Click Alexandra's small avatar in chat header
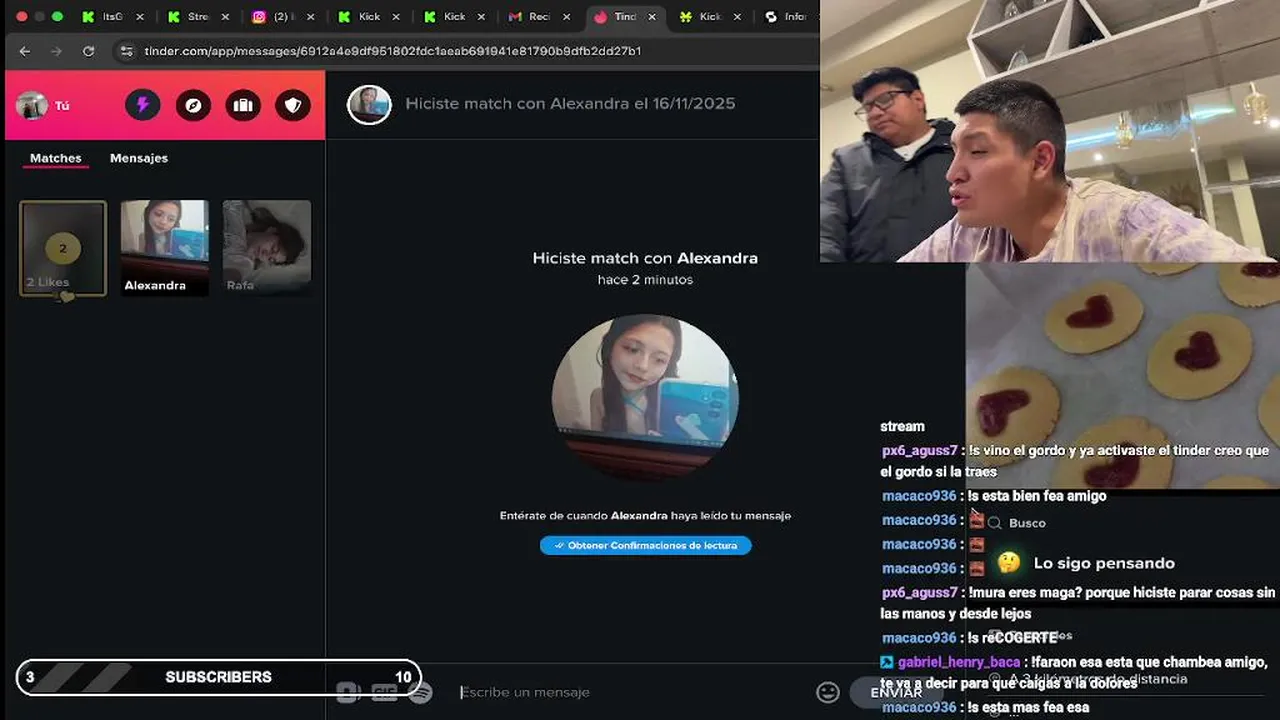The width and height of the screenshot is (1280, 720). pos(369,104)
